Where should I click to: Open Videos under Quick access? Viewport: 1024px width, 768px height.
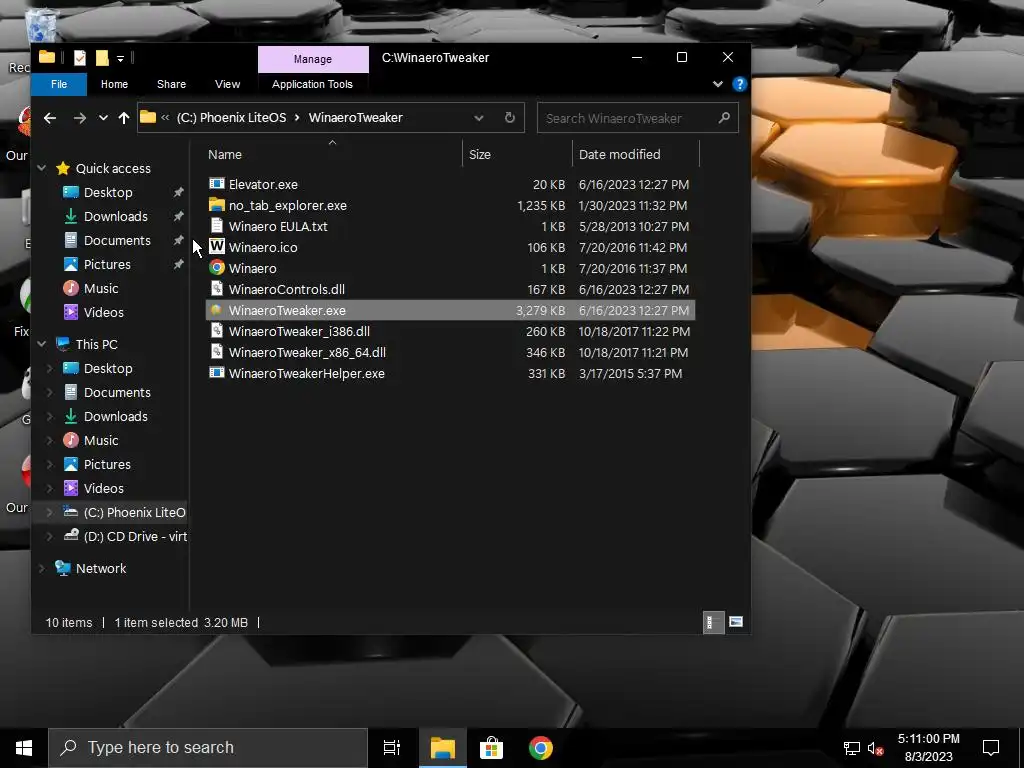(103, 312)
